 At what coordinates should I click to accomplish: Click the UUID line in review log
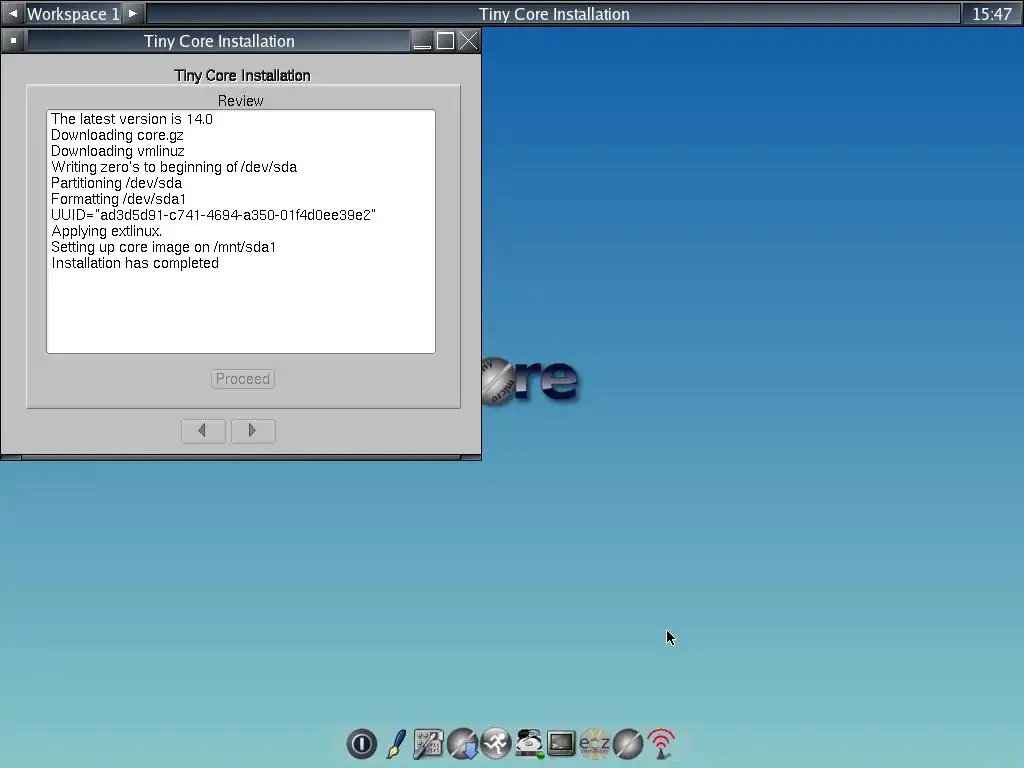pos(214,215)
